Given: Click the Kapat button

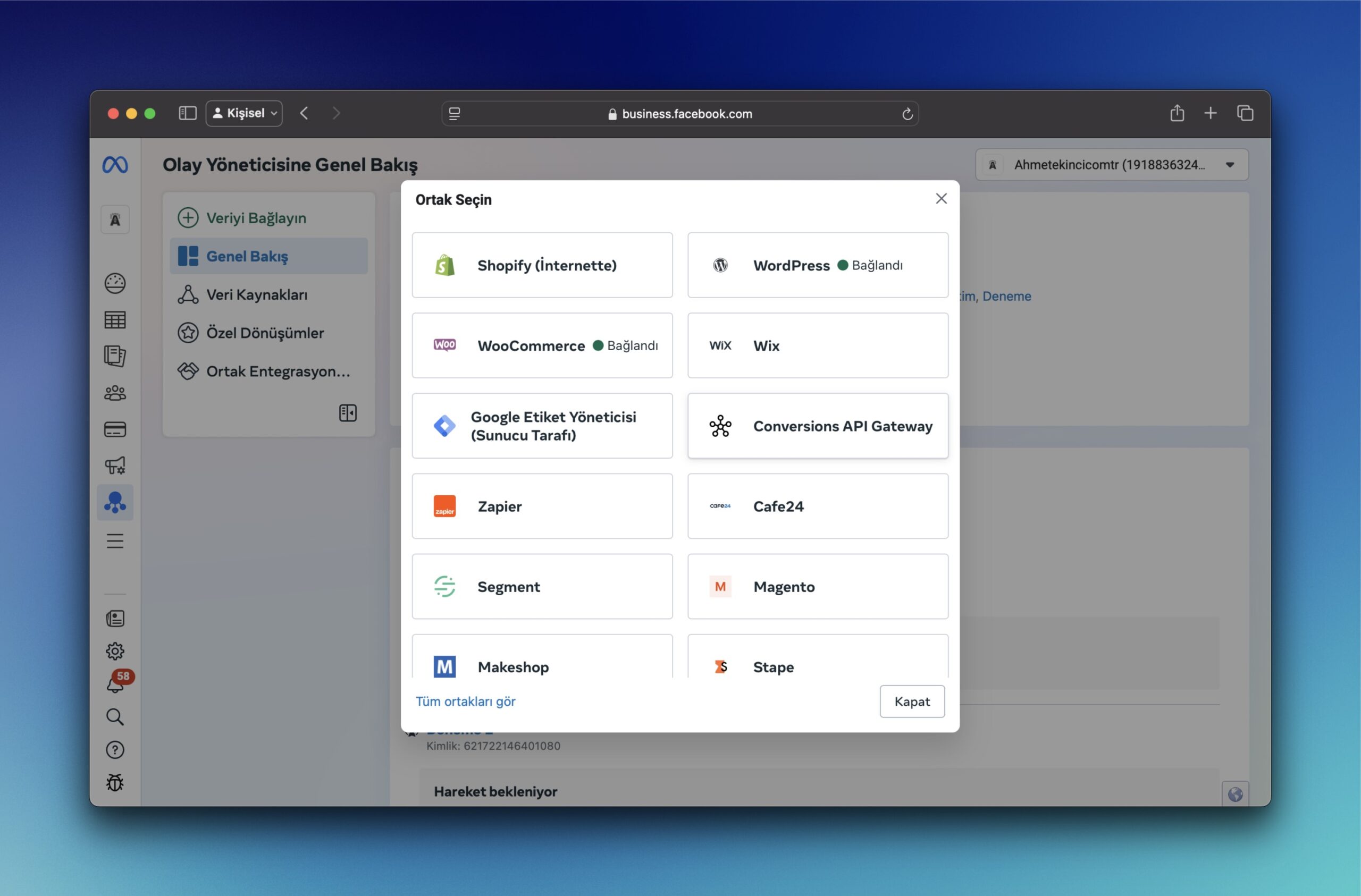Looking at the screenshot, I should click(x=912, y=701).
